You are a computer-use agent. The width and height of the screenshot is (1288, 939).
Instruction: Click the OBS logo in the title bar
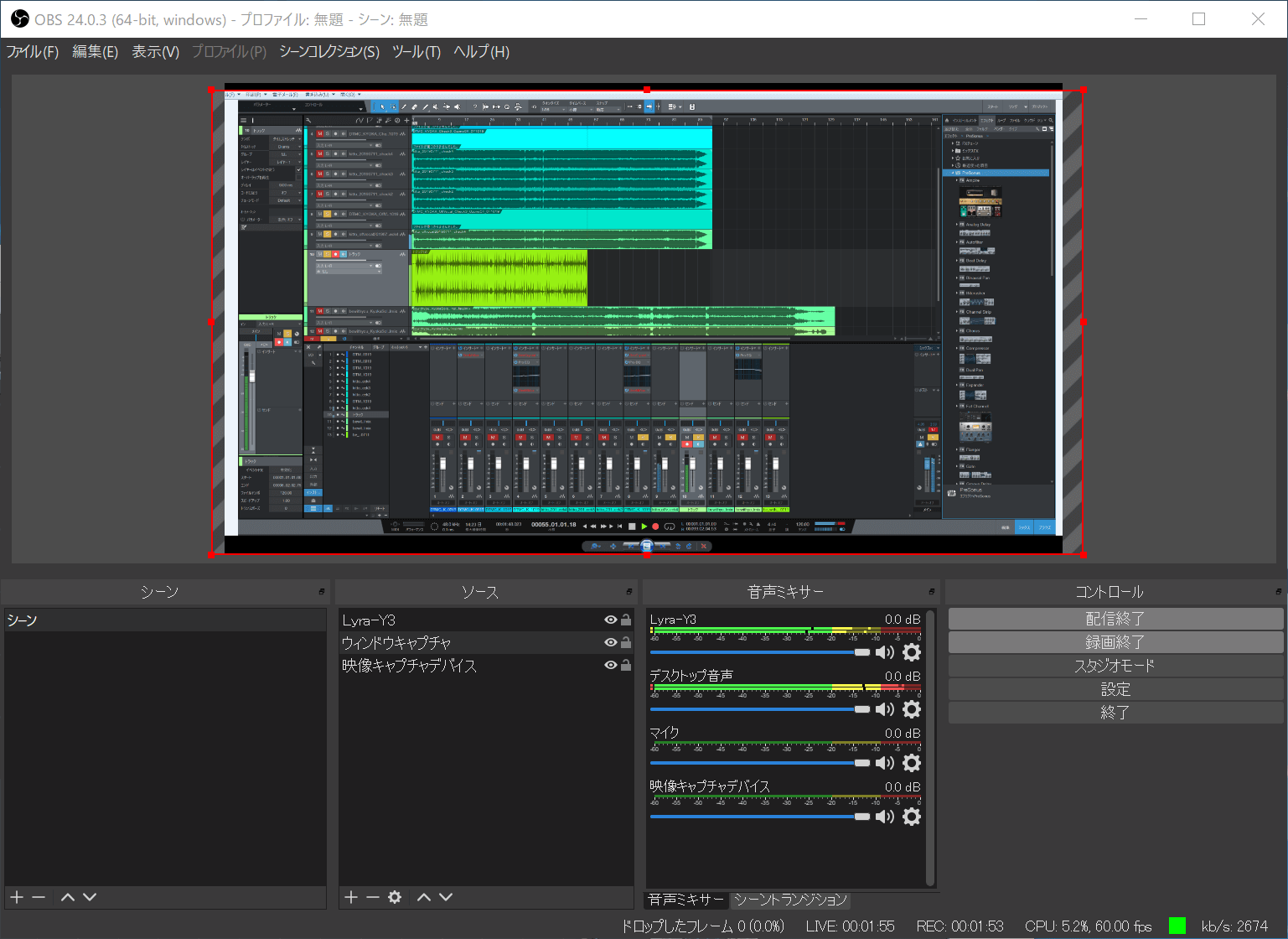[20, 18]
